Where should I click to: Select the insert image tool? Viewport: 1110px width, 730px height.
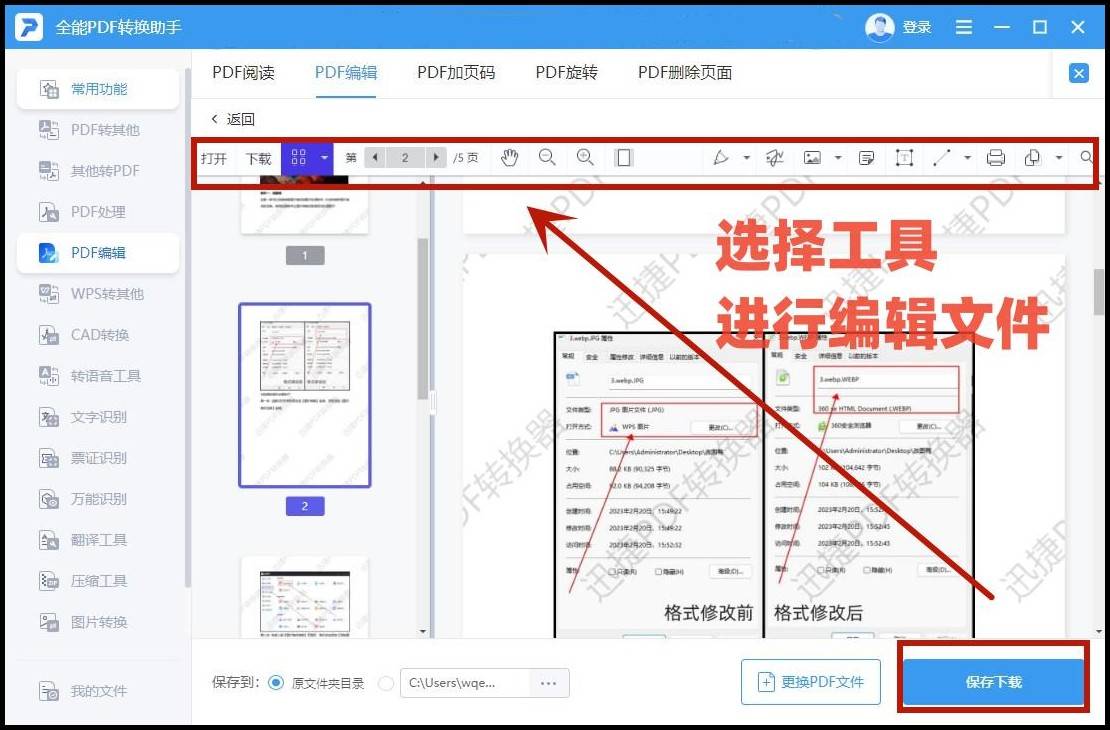point(812,157)
